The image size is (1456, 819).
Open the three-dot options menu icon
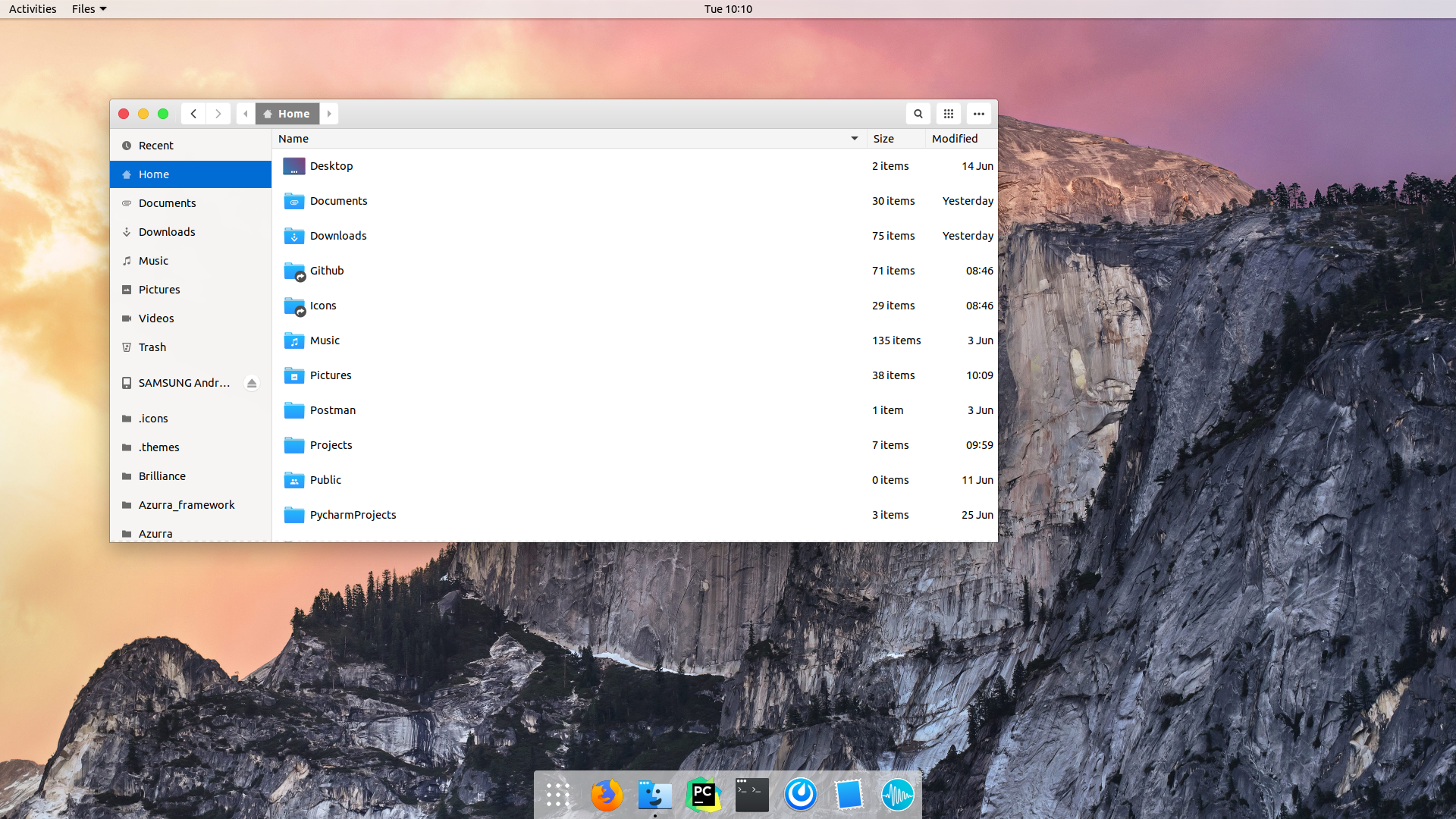tap(978, 113)
